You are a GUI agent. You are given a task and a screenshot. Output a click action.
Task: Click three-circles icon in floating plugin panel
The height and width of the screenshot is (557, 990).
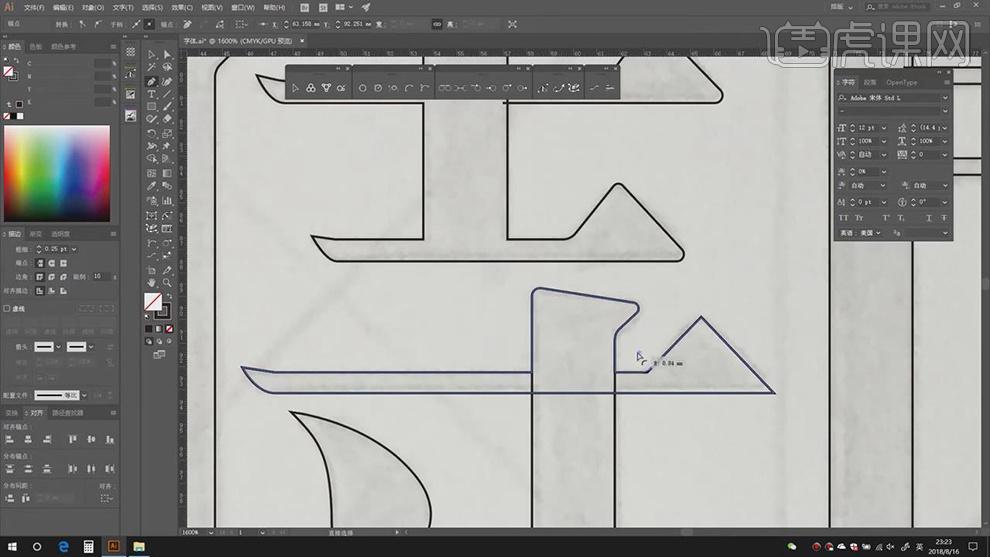coord(311,88)
